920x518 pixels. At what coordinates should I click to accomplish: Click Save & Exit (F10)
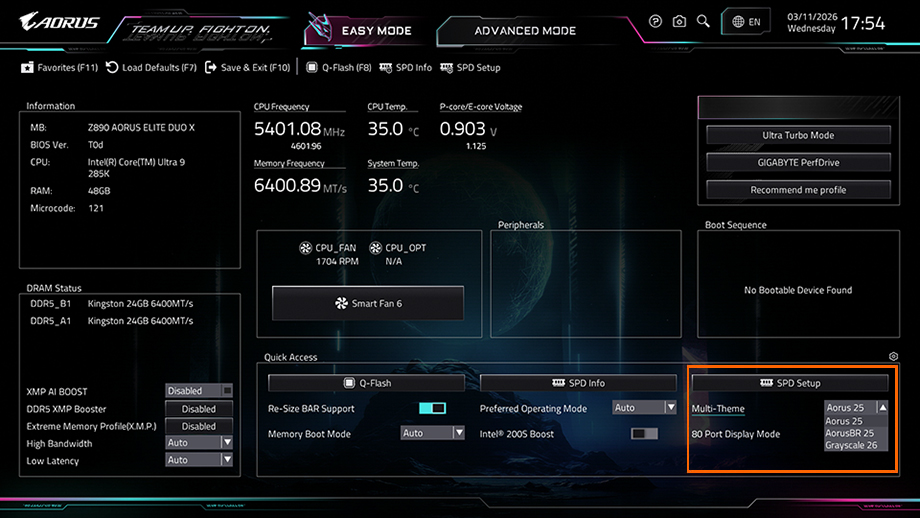(247, 68)
